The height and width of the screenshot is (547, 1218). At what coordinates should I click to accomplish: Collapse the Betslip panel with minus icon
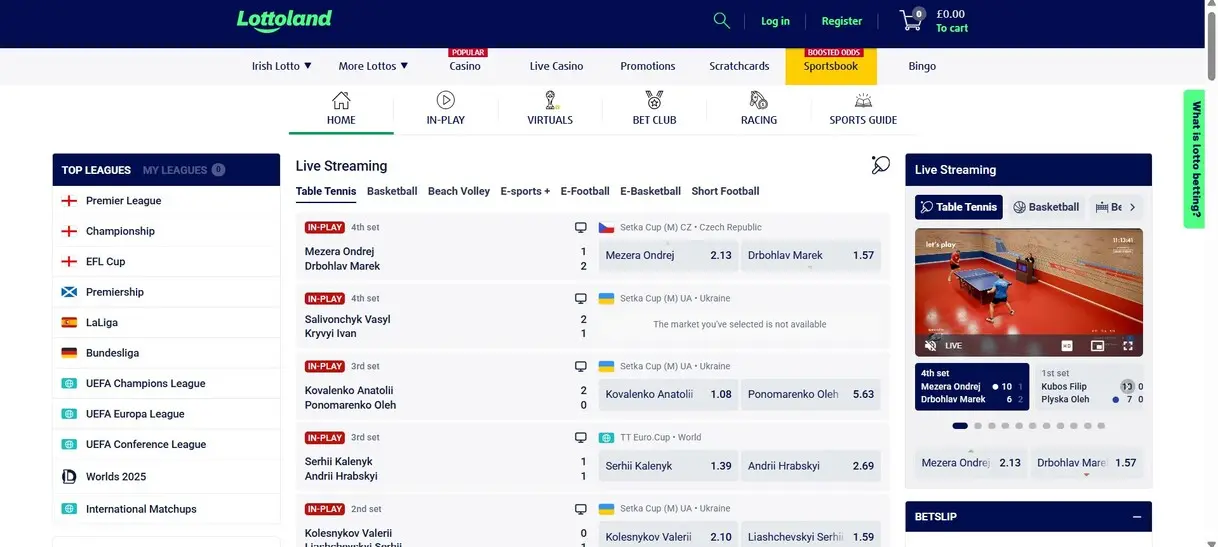(1137, 517)
